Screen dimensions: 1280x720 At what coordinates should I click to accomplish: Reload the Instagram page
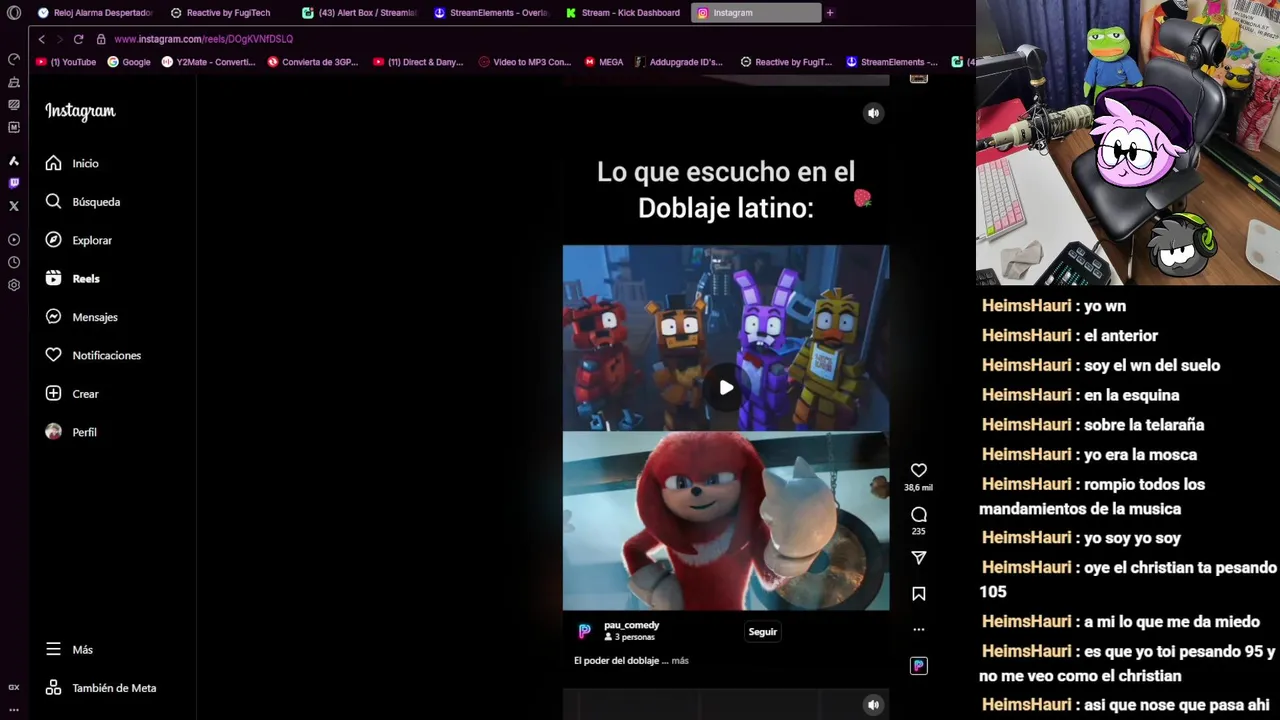tap(78, 39)
